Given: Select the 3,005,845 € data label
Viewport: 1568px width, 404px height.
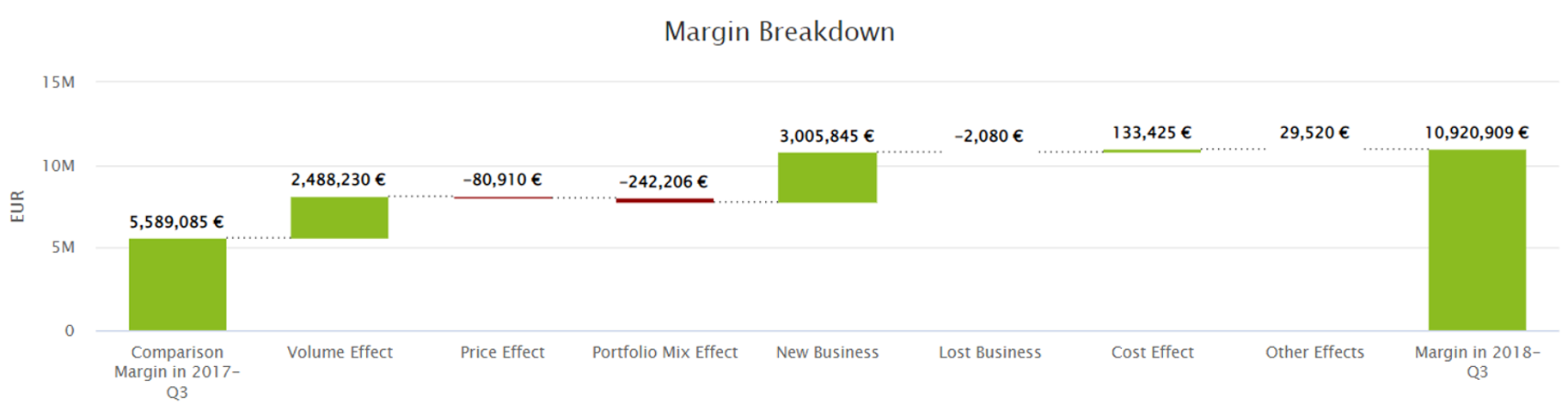Looking at the screenshot, I should [827, 136].
